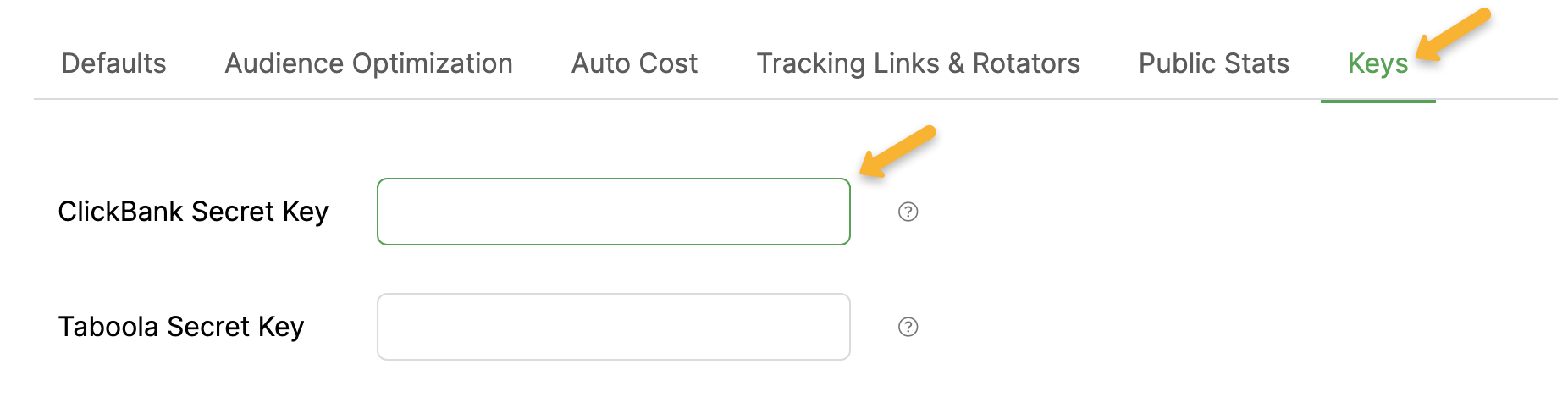This screenshot has height=408, width=1568.
Task: Show the ClickBank key question-mark tooltip
Action: click(908, 212)
